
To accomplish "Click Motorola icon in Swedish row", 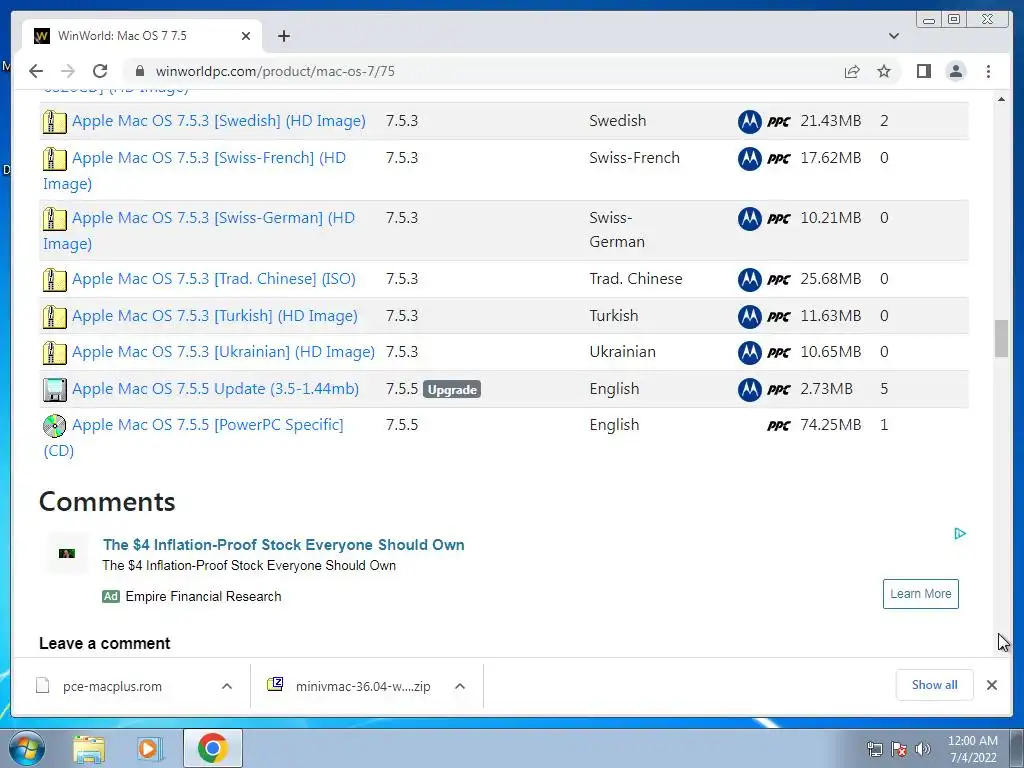I will 750,121.
